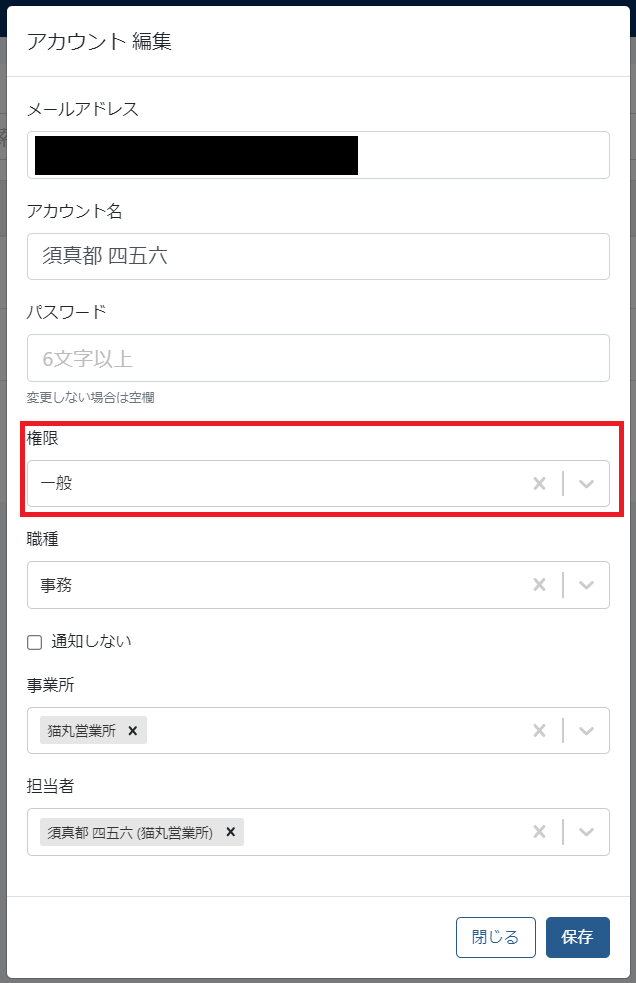The height and width of the screenshot is (983, 636).
Task: Open the 担当者 dropdown arrow
Action: click(x=586, y=831)
